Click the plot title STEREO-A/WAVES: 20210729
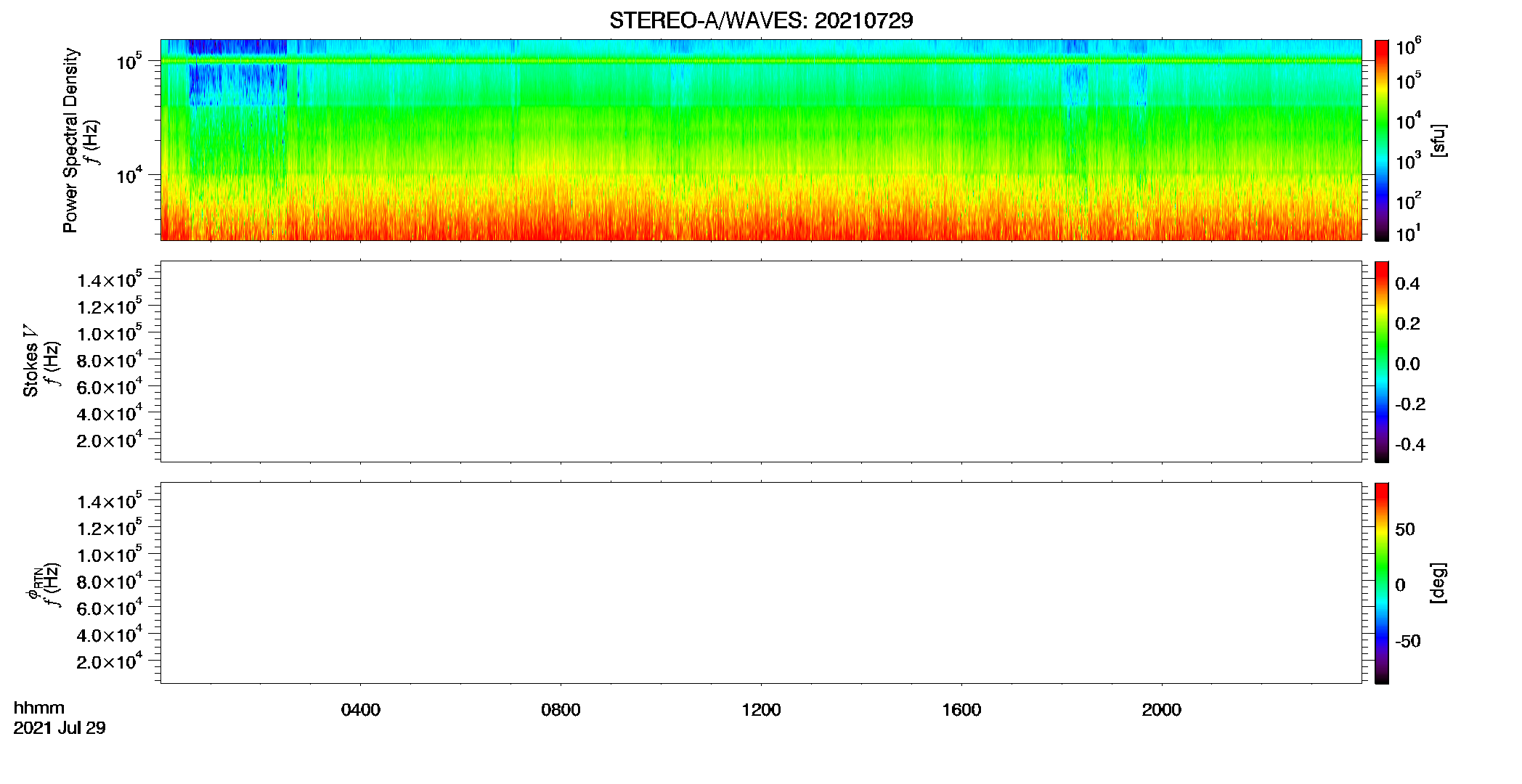 point(760,21)
